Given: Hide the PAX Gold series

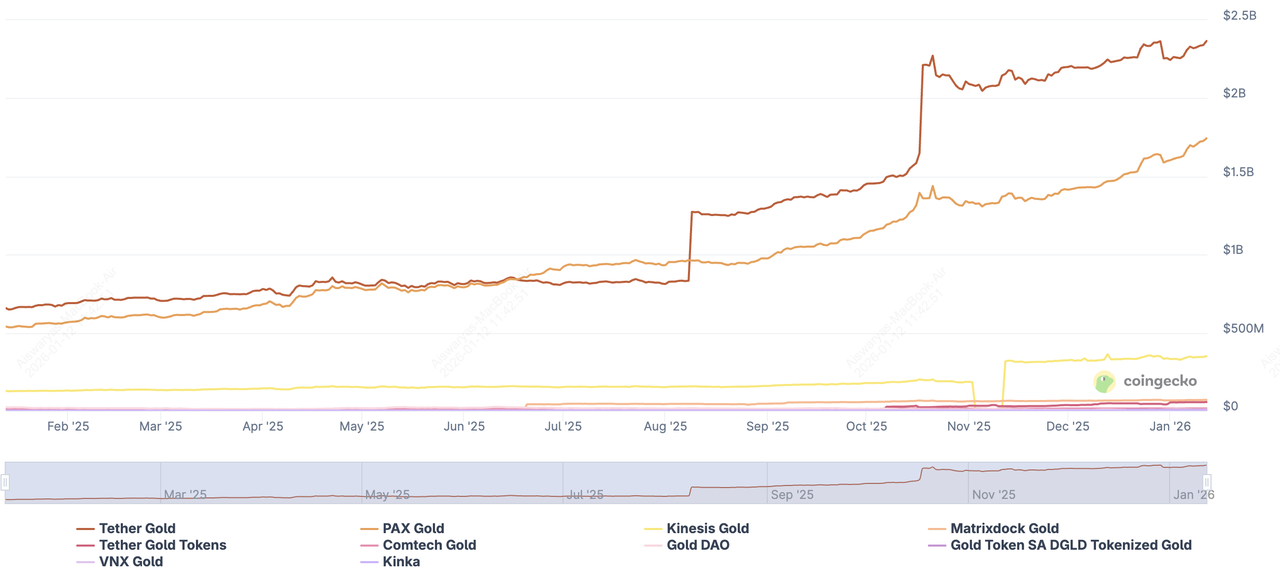Looking at the screenshot, I should point(413,529).
